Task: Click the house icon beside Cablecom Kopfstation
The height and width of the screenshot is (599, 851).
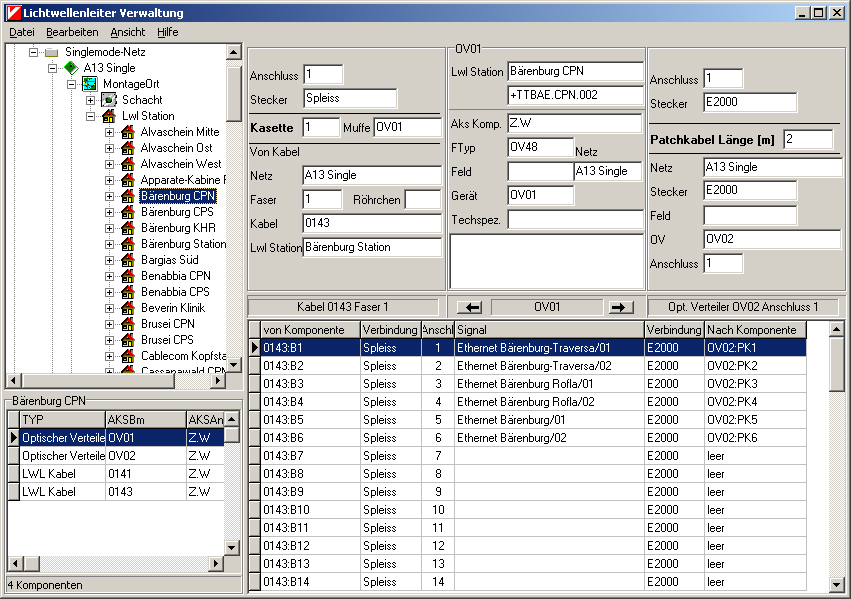Action: point(128,356)
